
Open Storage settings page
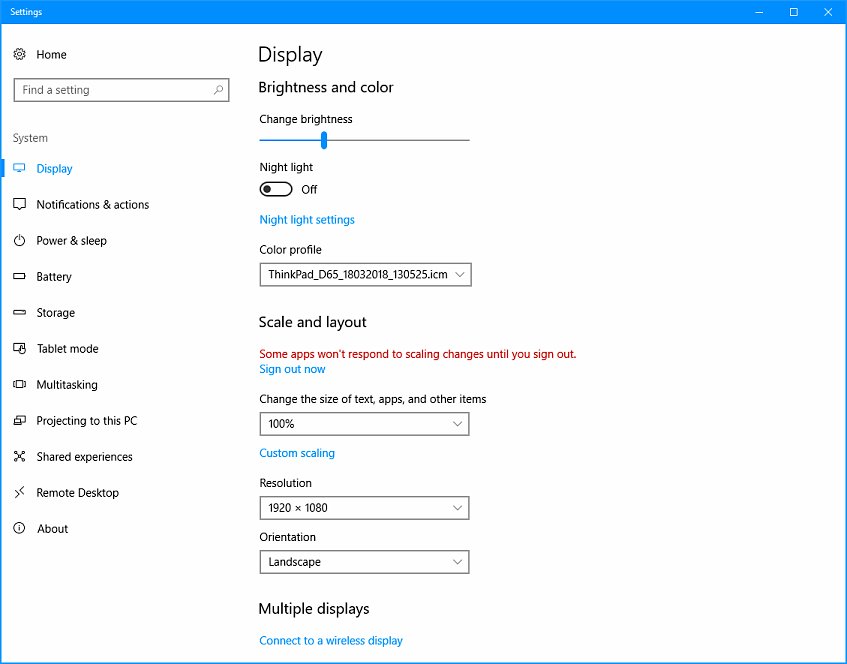point(56,313)
